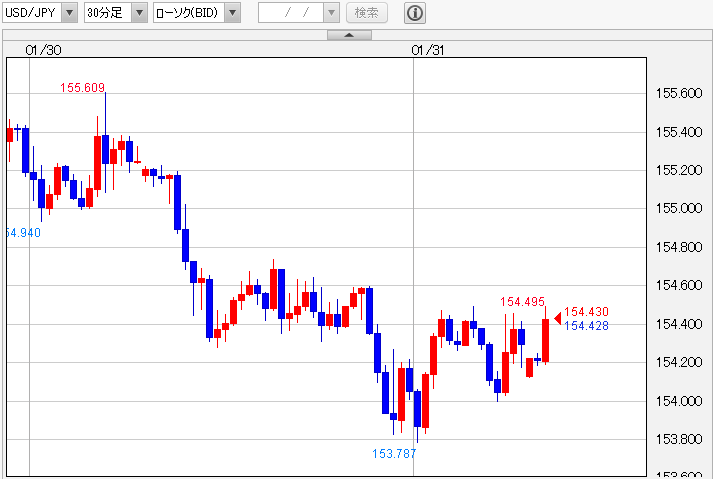This screenshot has width=713, height=479.
Task: Click the 153.800 axis value
Action: (679, 439)
